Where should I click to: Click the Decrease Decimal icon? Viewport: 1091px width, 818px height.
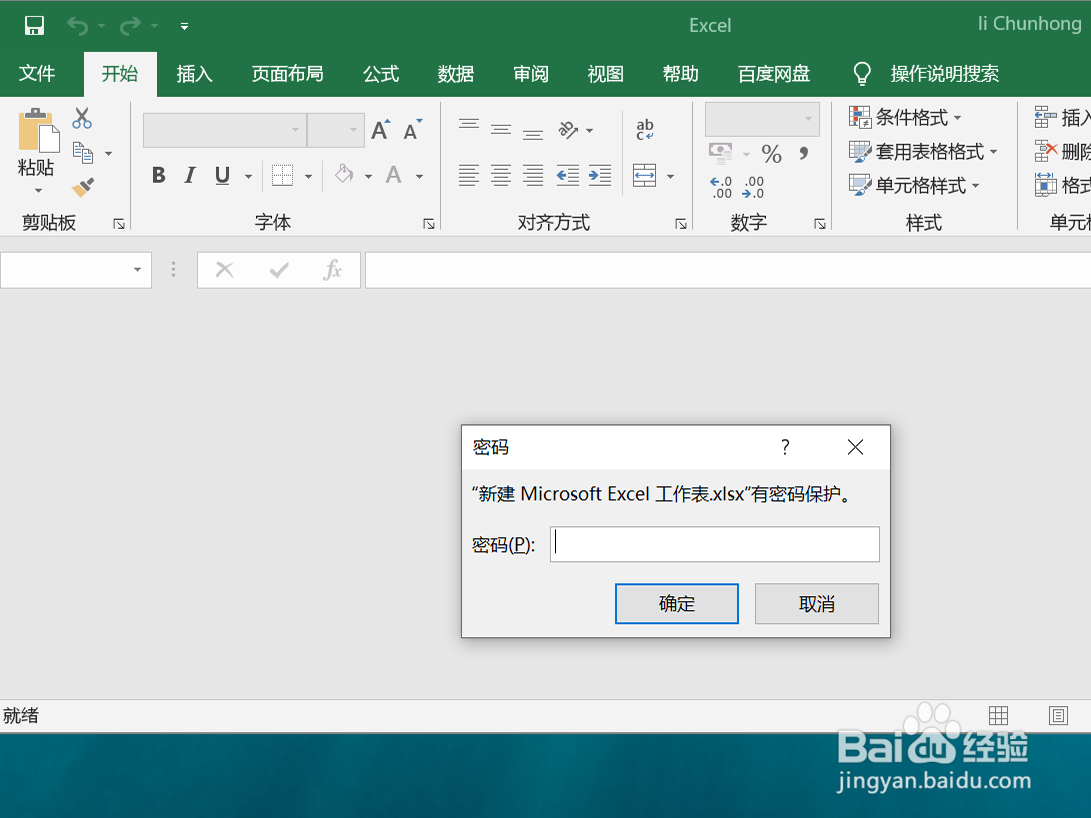point(754,187)
